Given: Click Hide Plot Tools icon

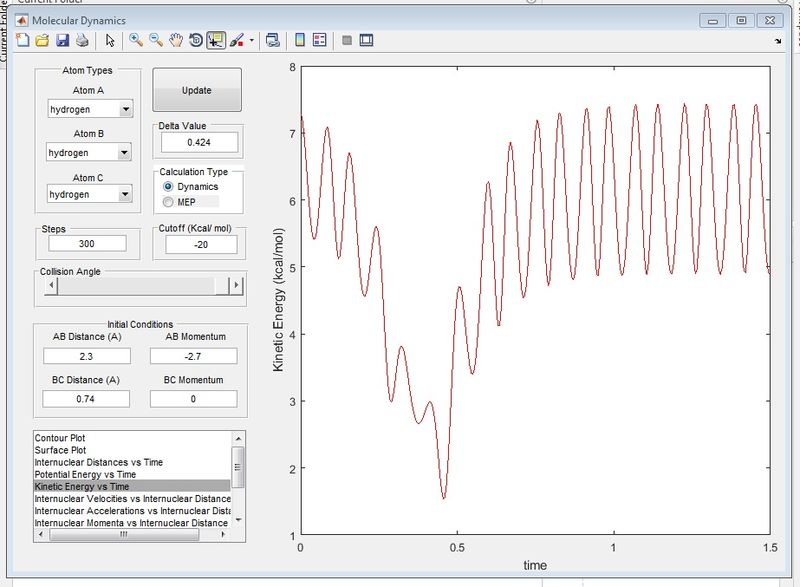Looking at the screenshot, I should point(347,40).
